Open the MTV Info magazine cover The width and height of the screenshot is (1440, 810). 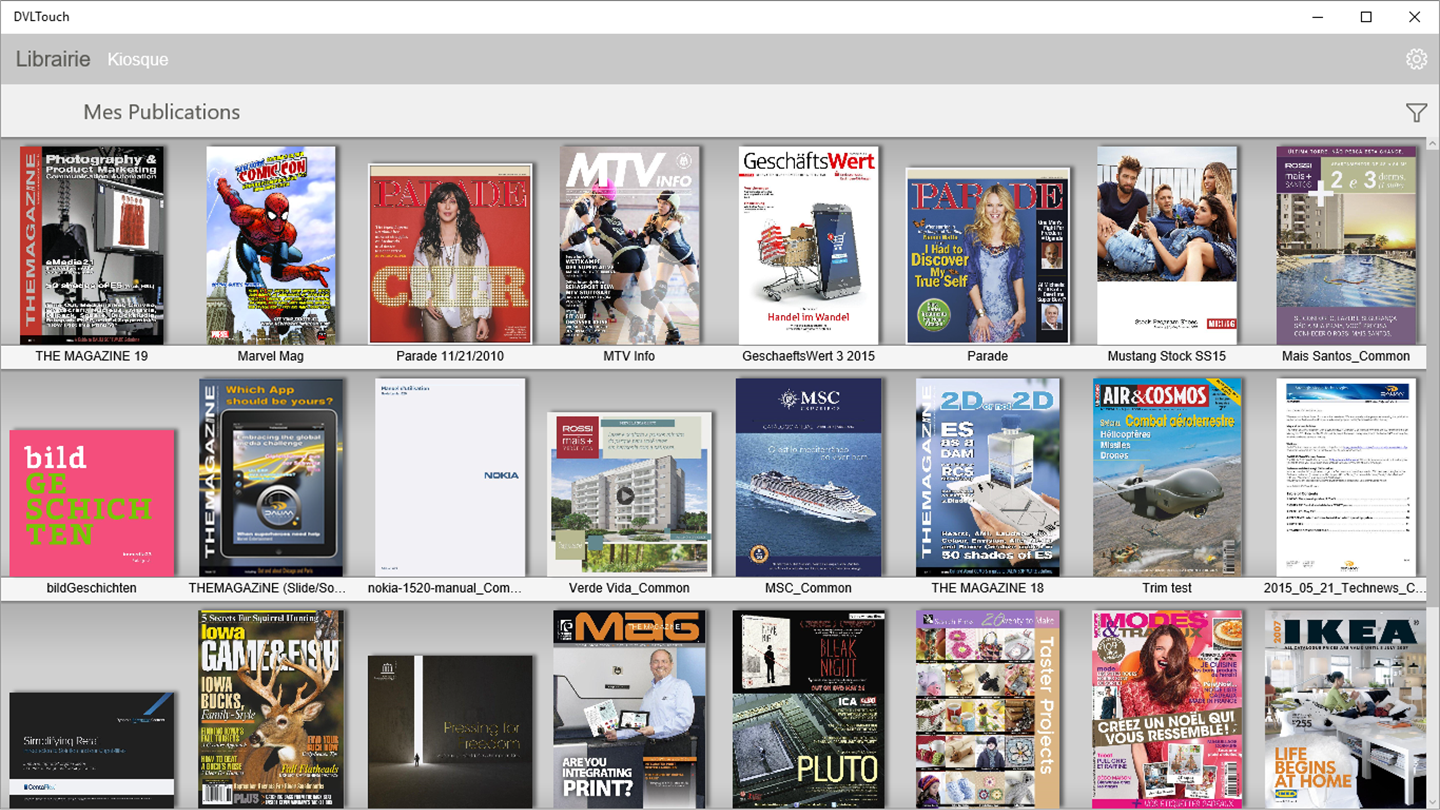(629, 245)
